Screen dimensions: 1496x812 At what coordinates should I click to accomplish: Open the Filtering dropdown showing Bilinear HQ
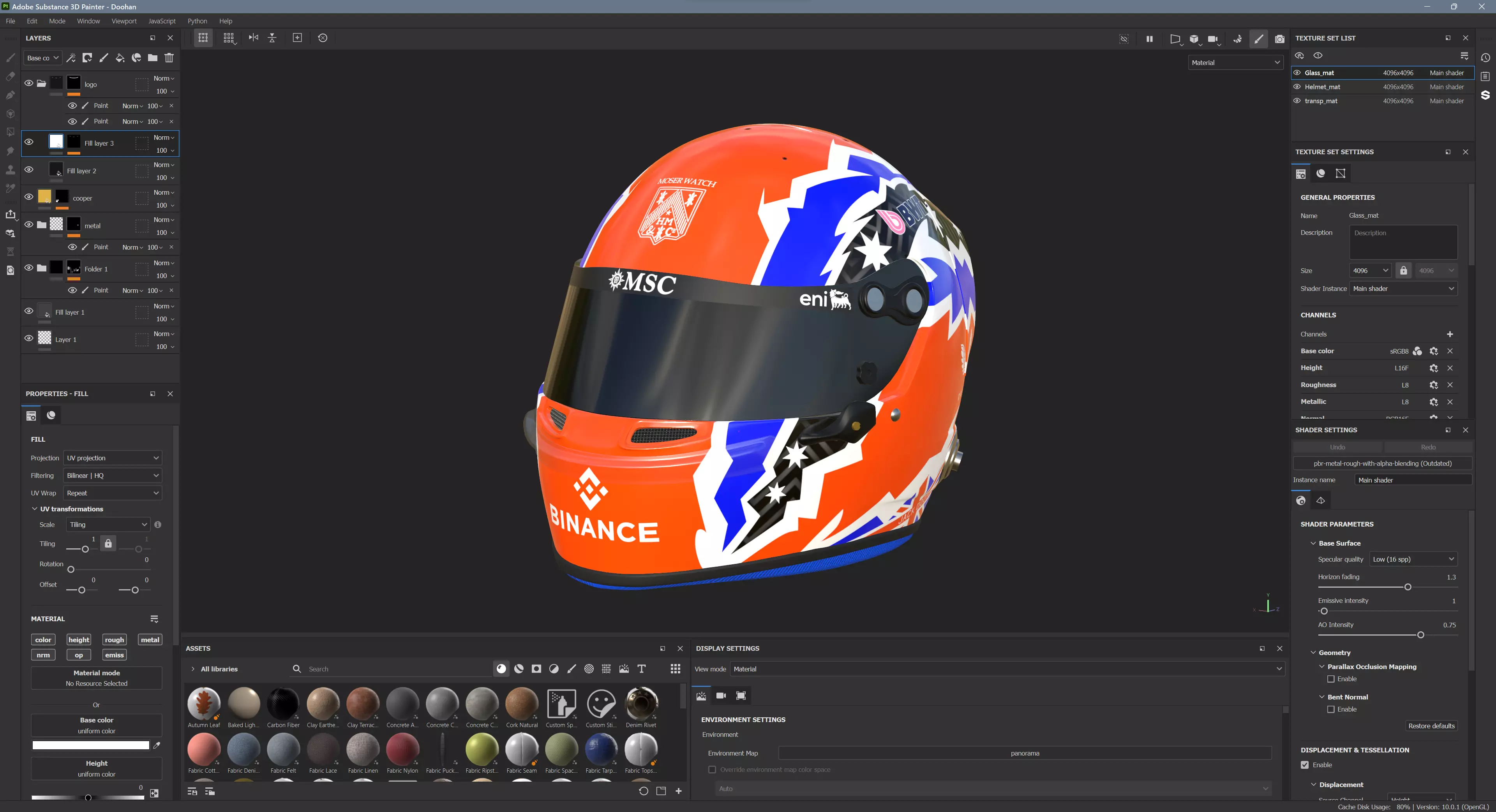tap(113, 476)
